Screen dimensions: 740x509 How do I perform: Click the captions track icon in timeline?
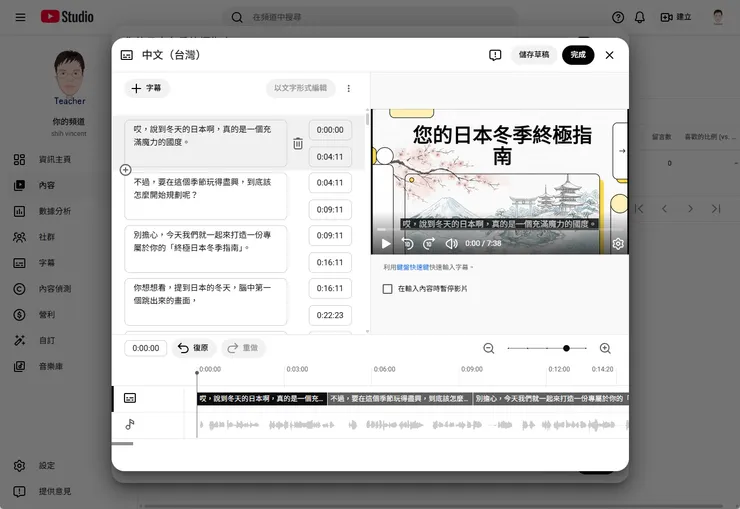pos(130,398)
